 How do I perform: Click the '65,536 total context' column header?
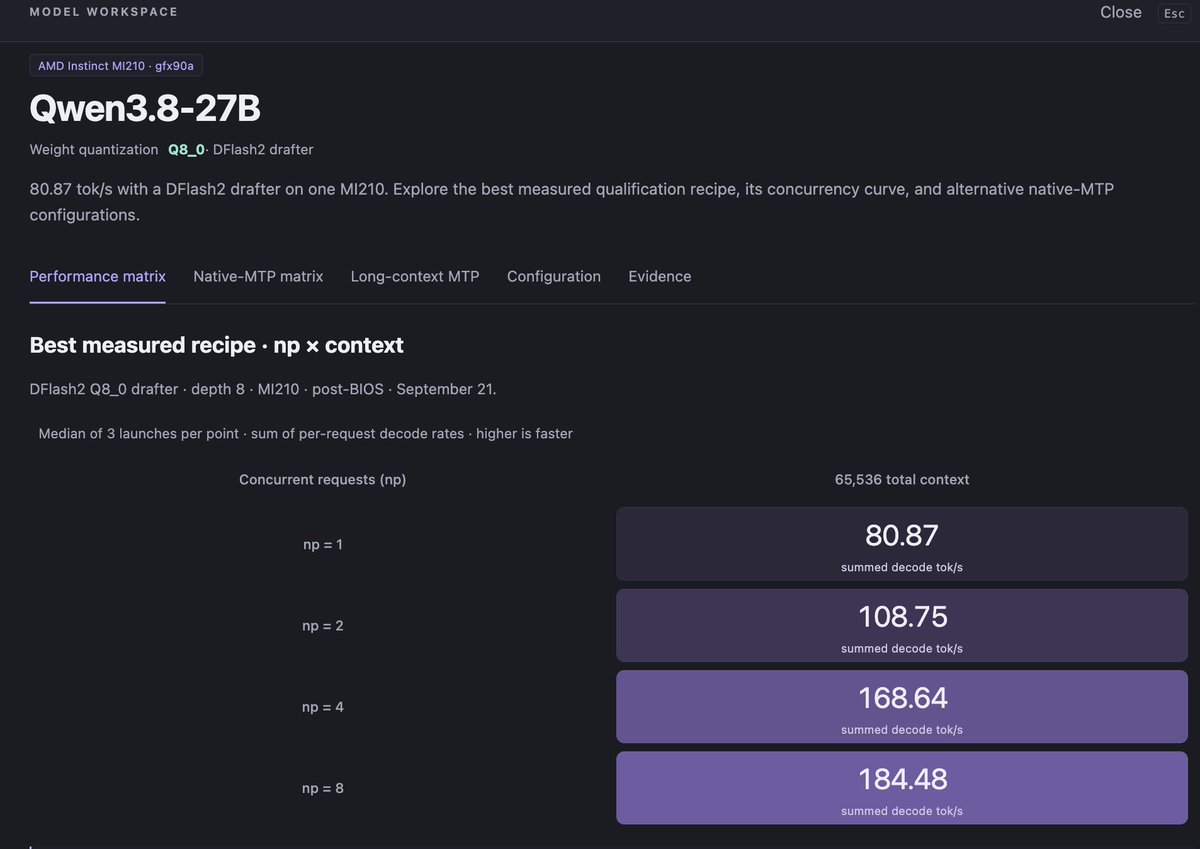902,479
